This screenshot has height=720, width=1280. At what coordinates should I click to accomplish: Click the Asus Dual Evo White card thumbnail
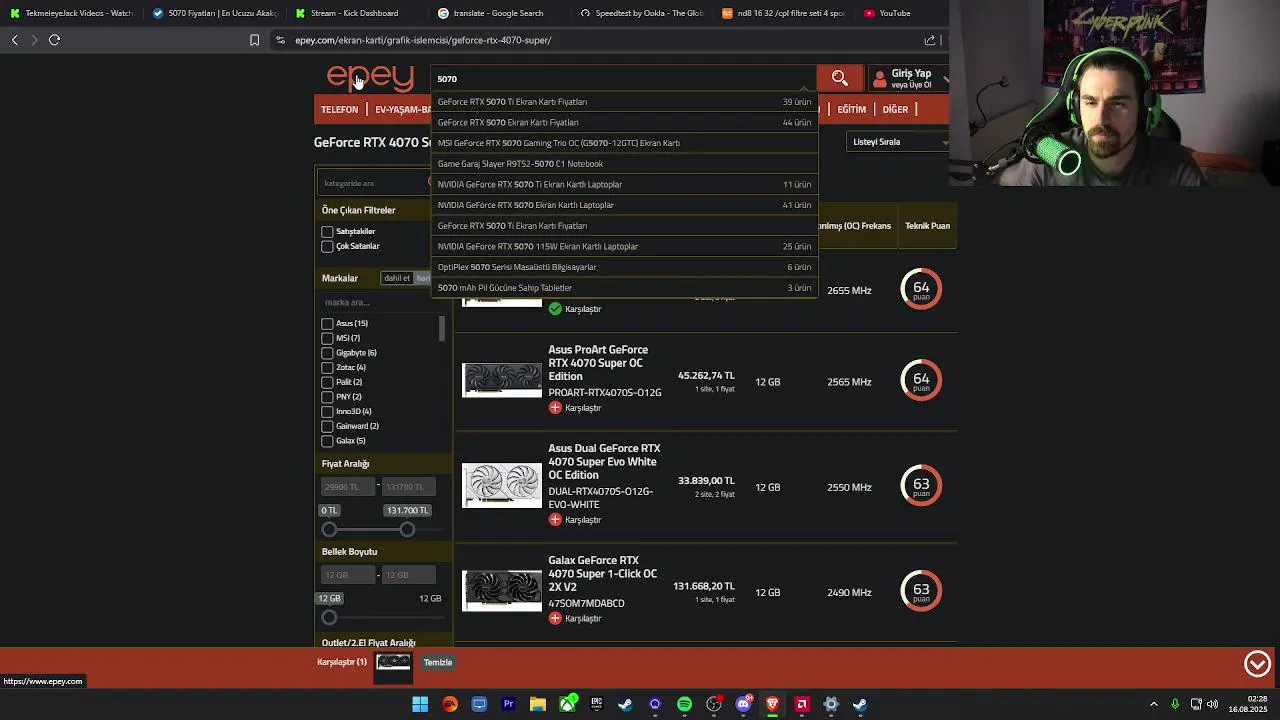click(x=502, y=487)
